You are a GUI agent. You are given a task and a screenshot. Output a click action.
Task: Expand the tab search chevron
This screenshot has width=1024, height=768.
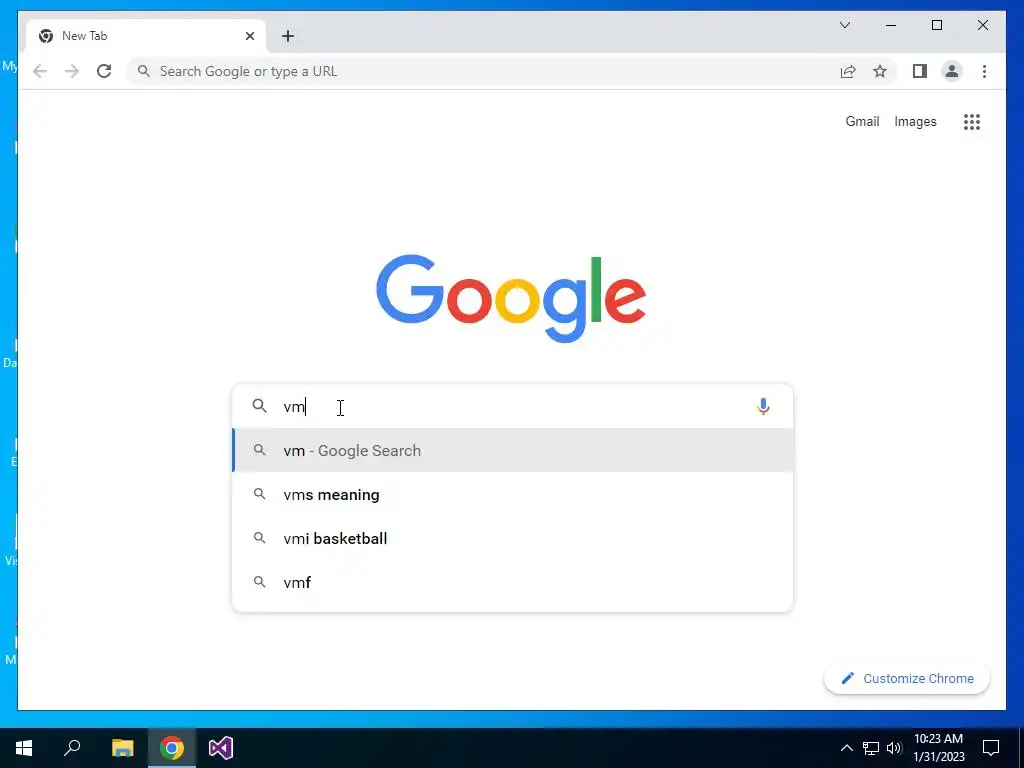pos(844,25)
